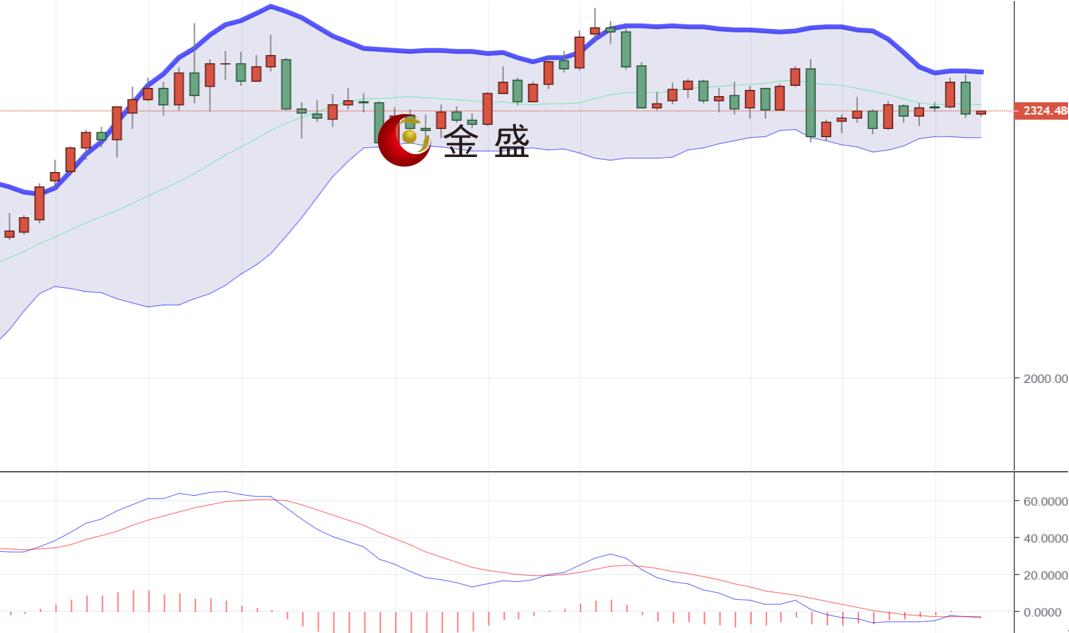Select the peak of the thick upper Bollinger band

pyautogui.click(x=271, y=7)
